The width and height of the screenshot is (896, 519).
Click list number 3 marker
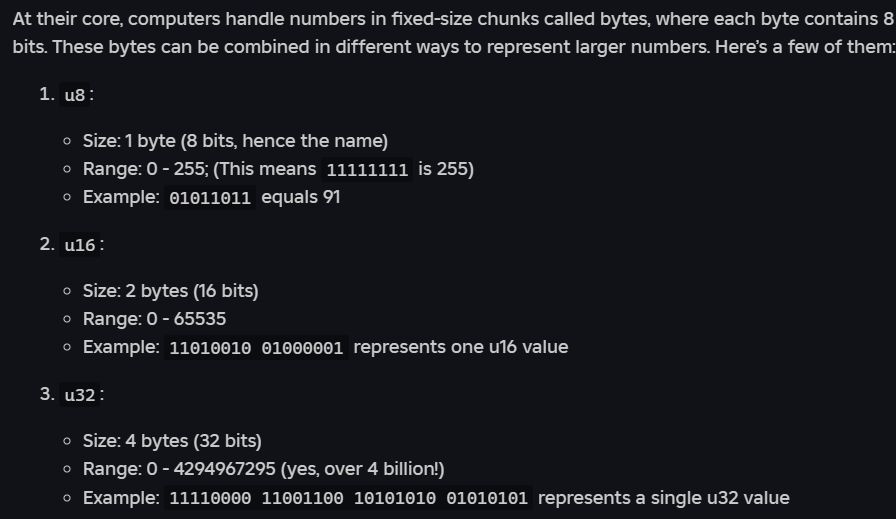click(47, 394)
